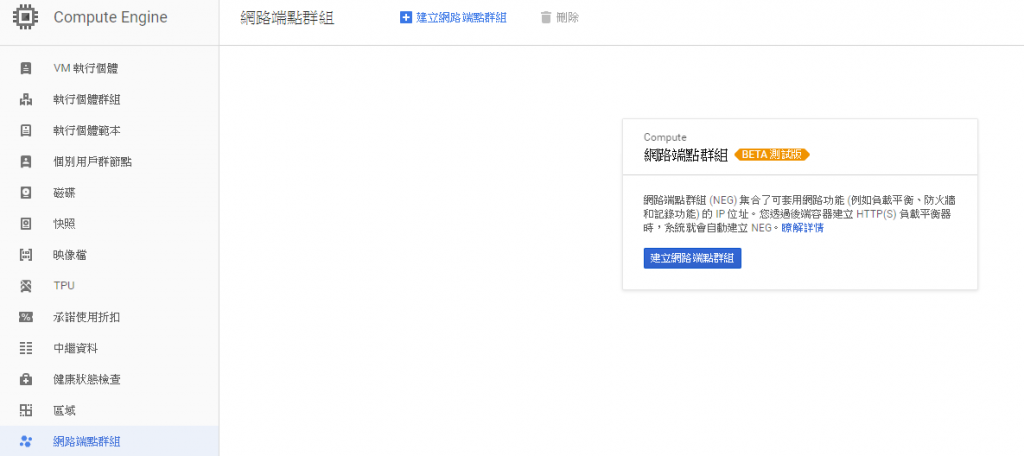
Task: Click the VM 執行個體 sidebar icon
Action: coord(25,68)
